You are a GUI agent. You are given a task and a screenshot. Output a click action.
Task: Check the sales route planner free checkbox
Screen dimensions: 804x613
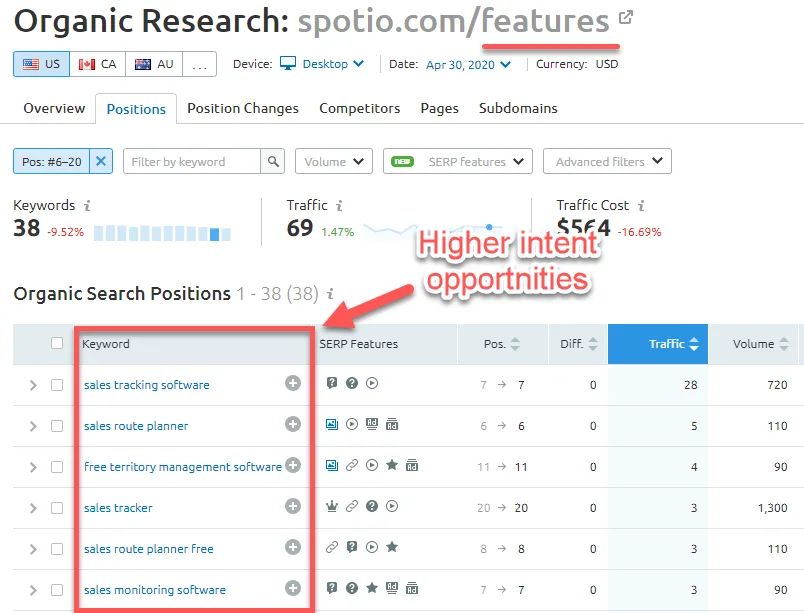(57, 549)
